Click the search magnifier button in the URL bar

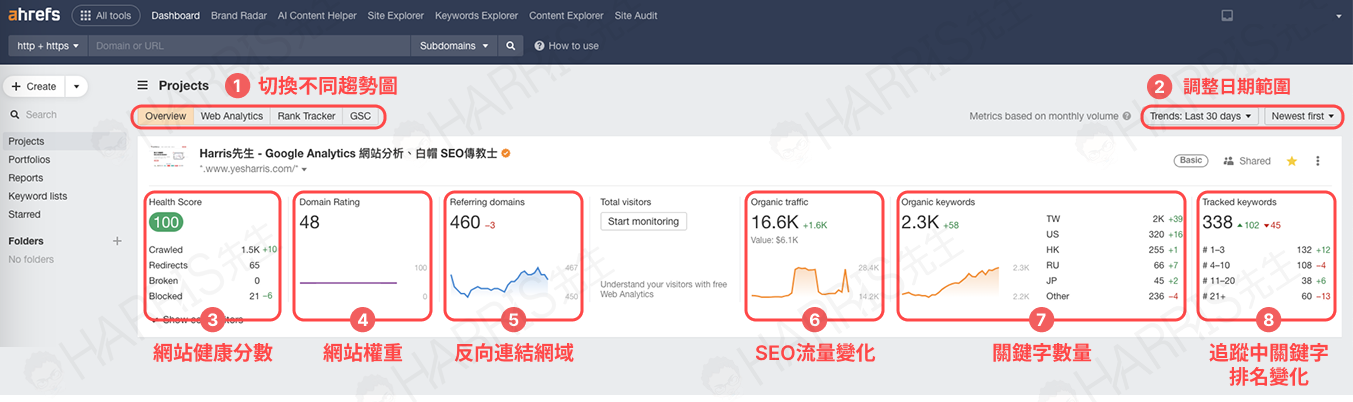pyautogui.click(x=510, y=46)
